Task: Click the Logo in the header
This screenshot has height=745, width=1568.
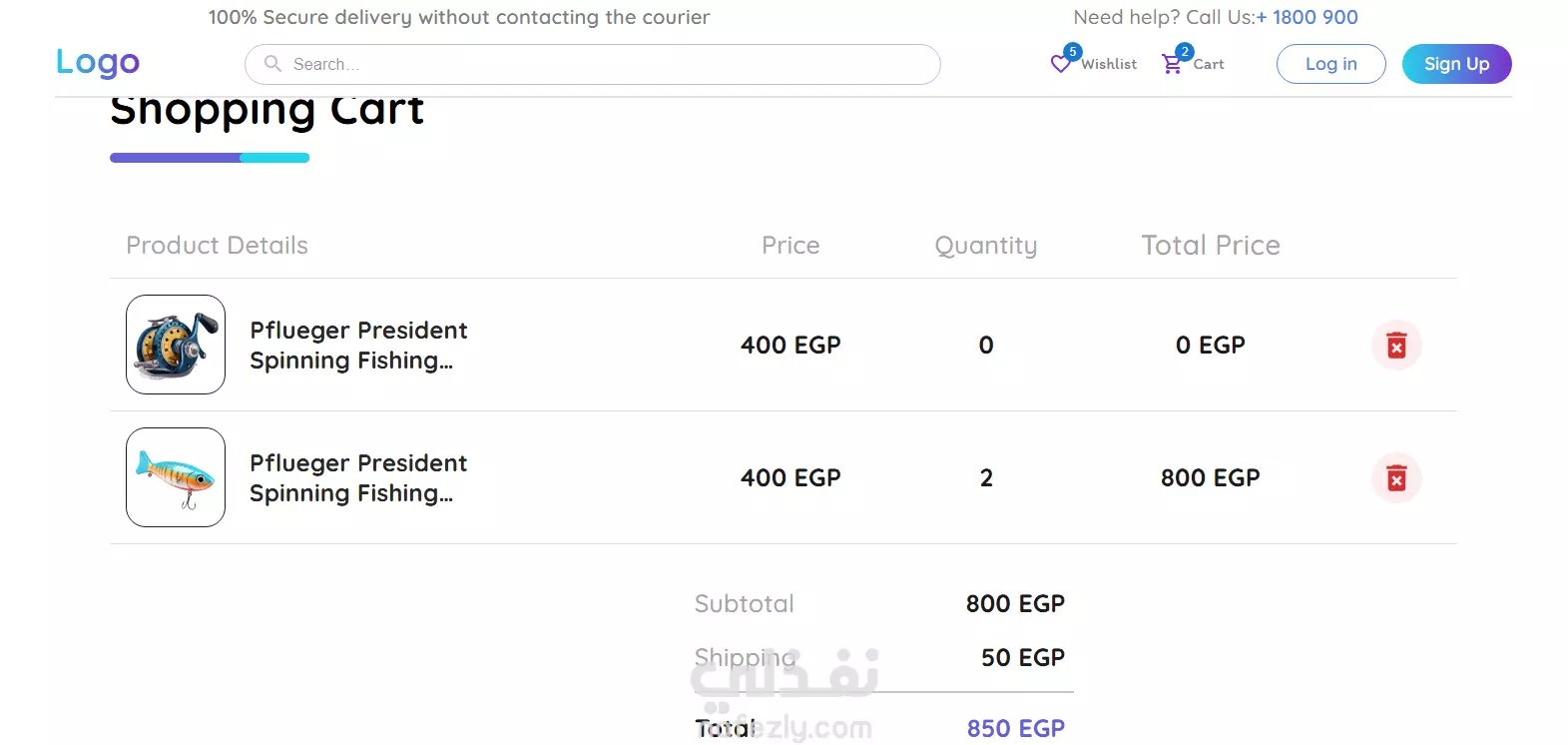Action: tap(98, 63)
